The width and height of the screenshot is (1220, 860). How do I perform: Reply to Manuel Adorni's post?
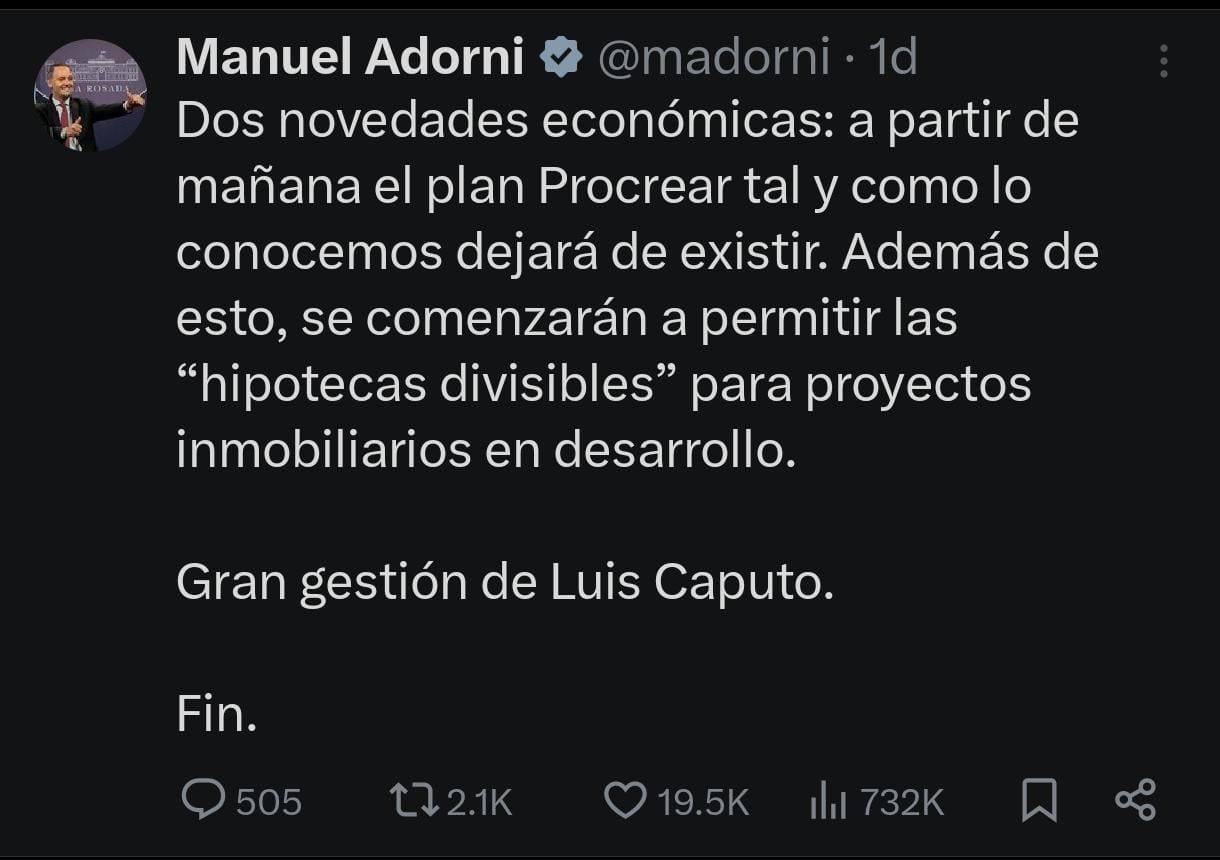pos(205,800)
